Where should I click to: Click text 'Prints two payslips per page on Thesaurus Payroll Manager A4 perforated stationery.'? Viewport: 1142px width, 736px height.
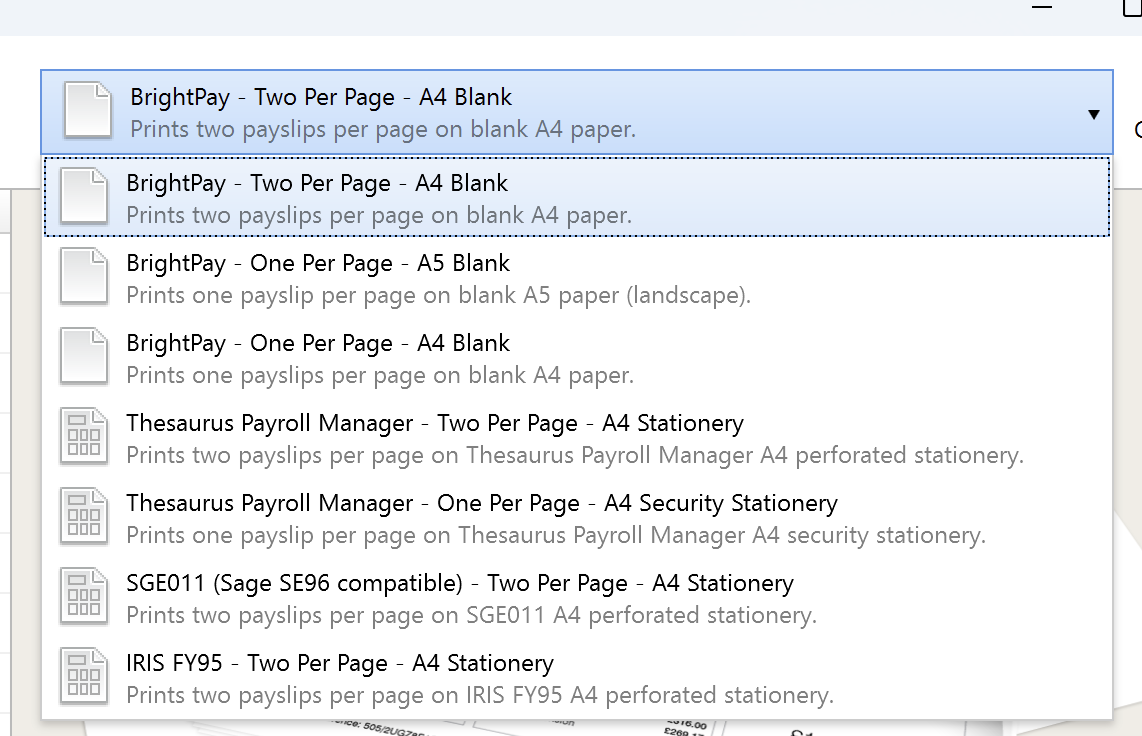(575, 455)
